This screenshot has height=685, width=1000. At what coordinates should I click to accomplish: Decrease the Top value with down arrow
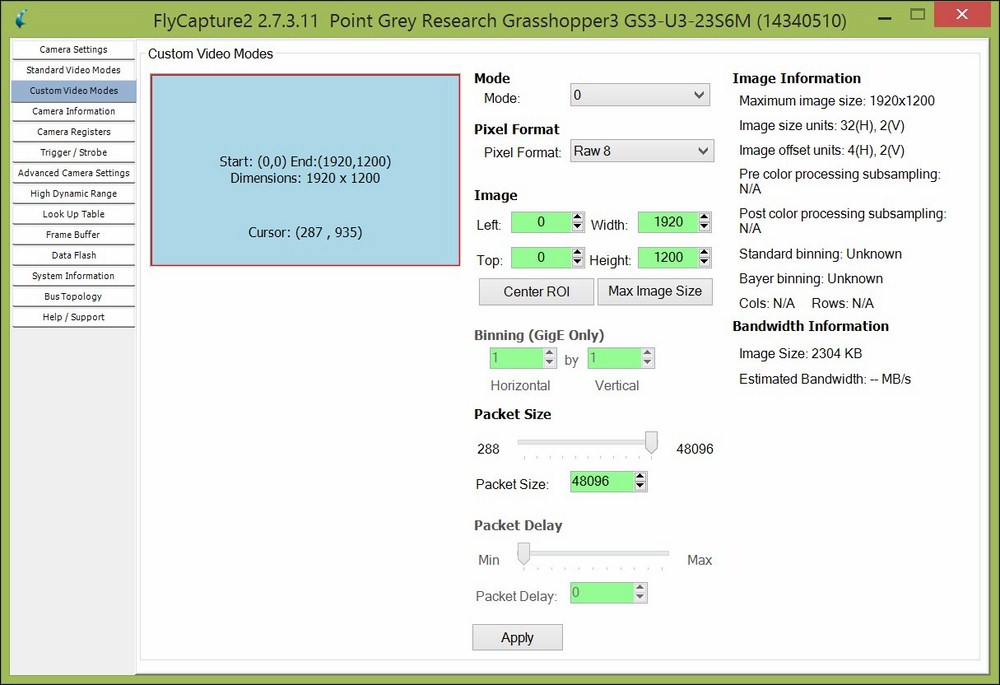(x=578, y=263)
